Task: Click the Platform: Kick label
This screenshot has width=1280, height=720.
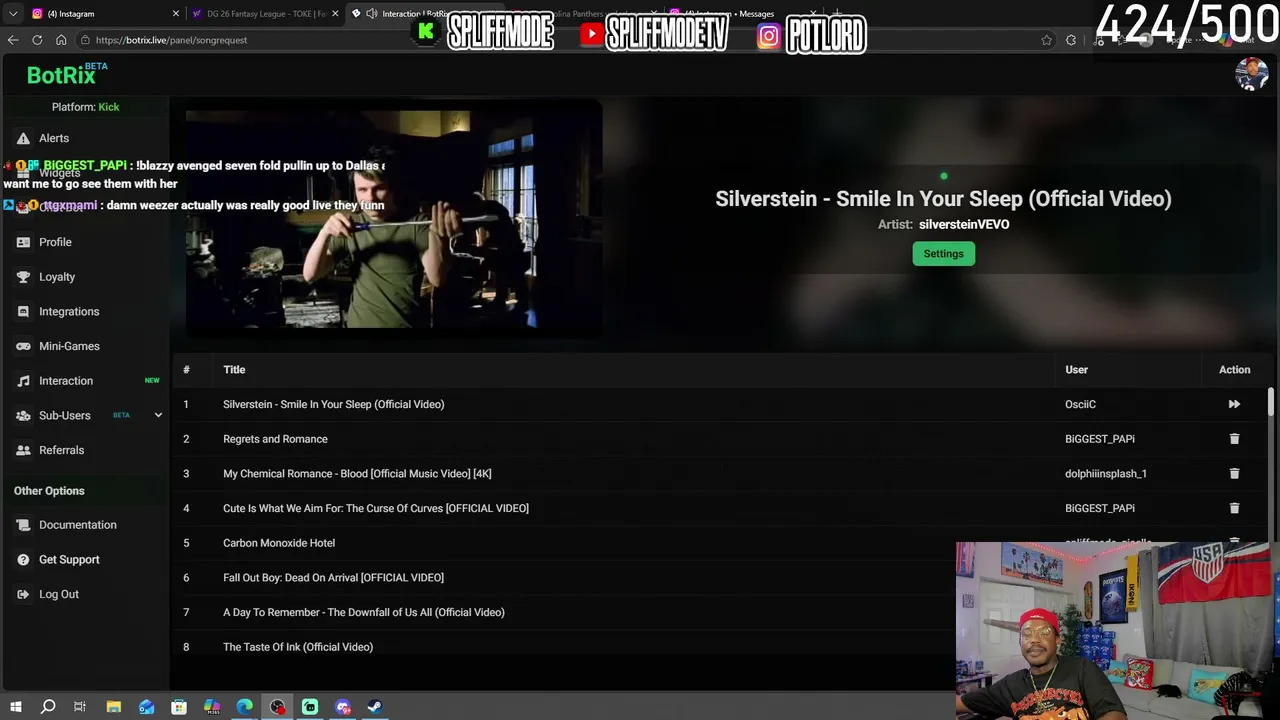Action: click(85, 107)
